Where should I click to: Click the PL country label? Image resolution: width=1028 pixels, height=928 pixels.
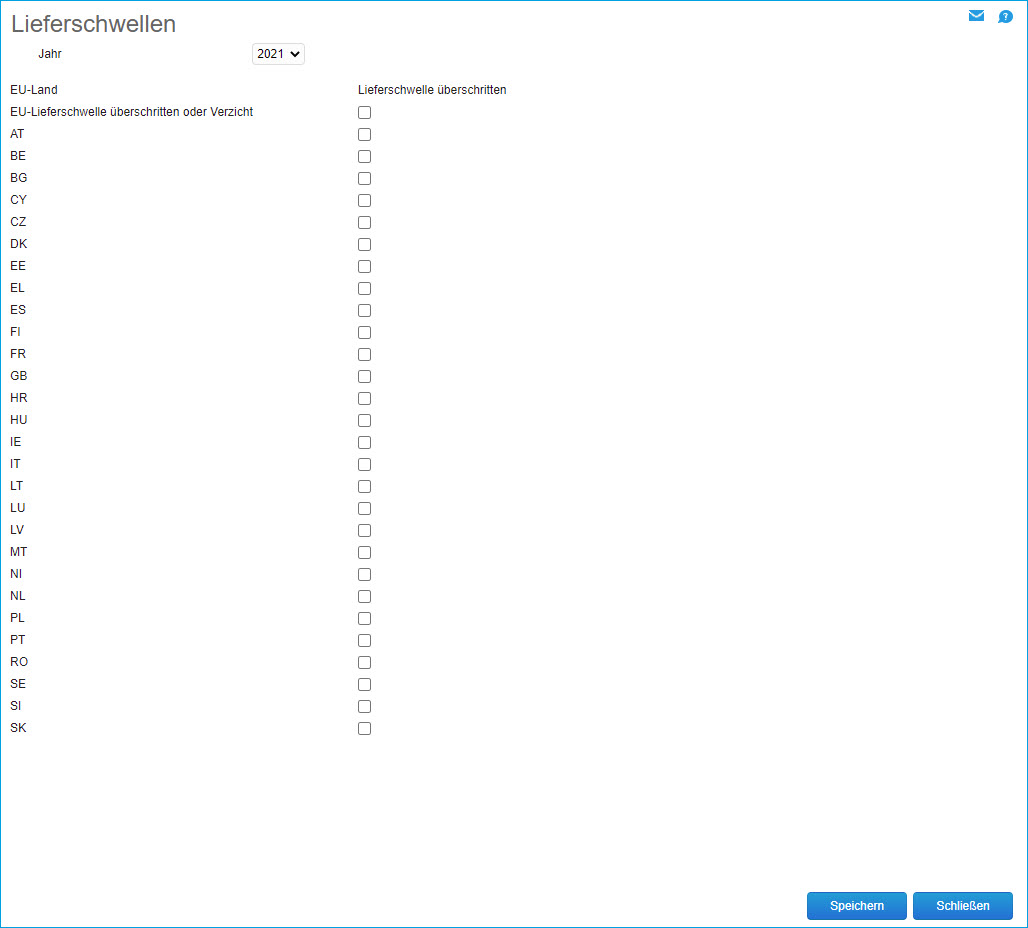[x=17, y=618]
